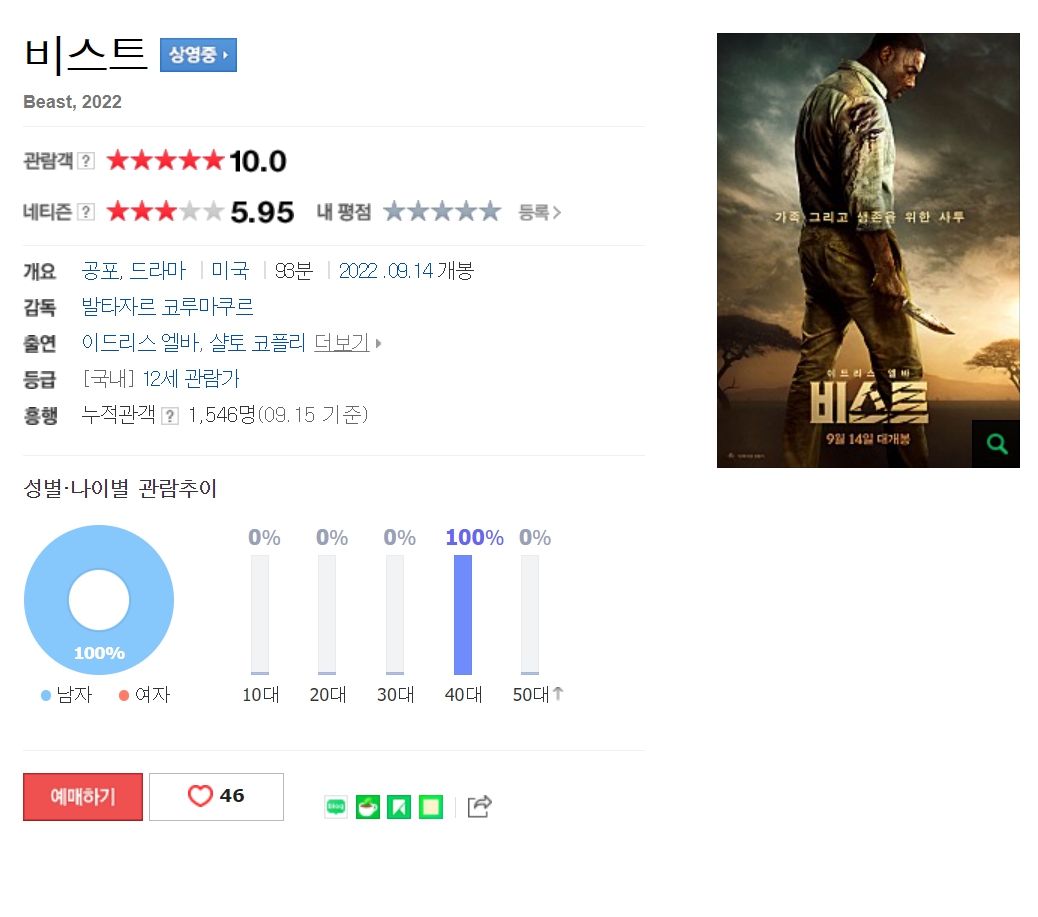Select the 공포 genre link
1038x917 pixels.
[x=101, y=271]
